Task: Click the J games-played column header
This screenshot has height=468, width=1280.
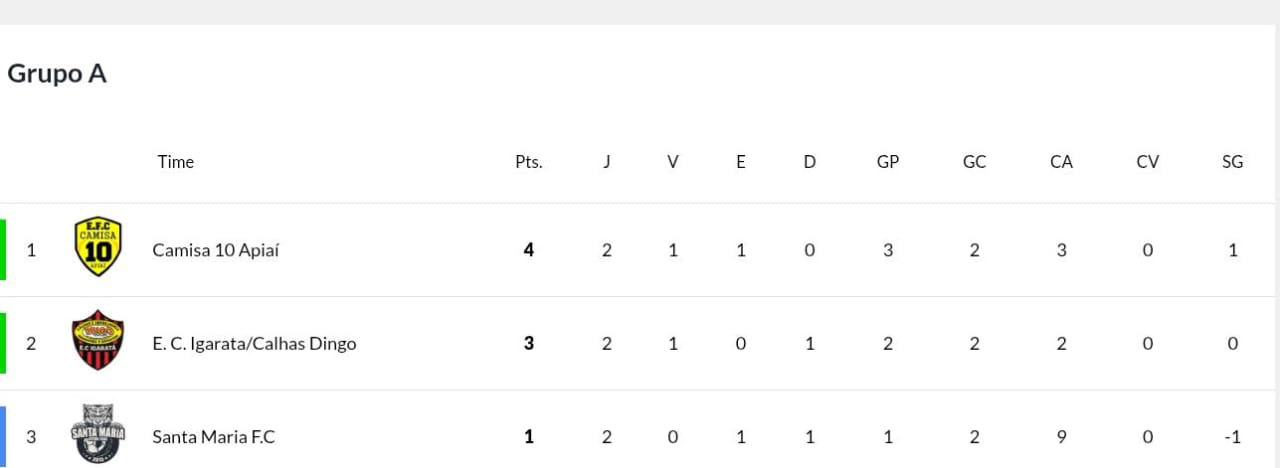Action: coord(606,162)
